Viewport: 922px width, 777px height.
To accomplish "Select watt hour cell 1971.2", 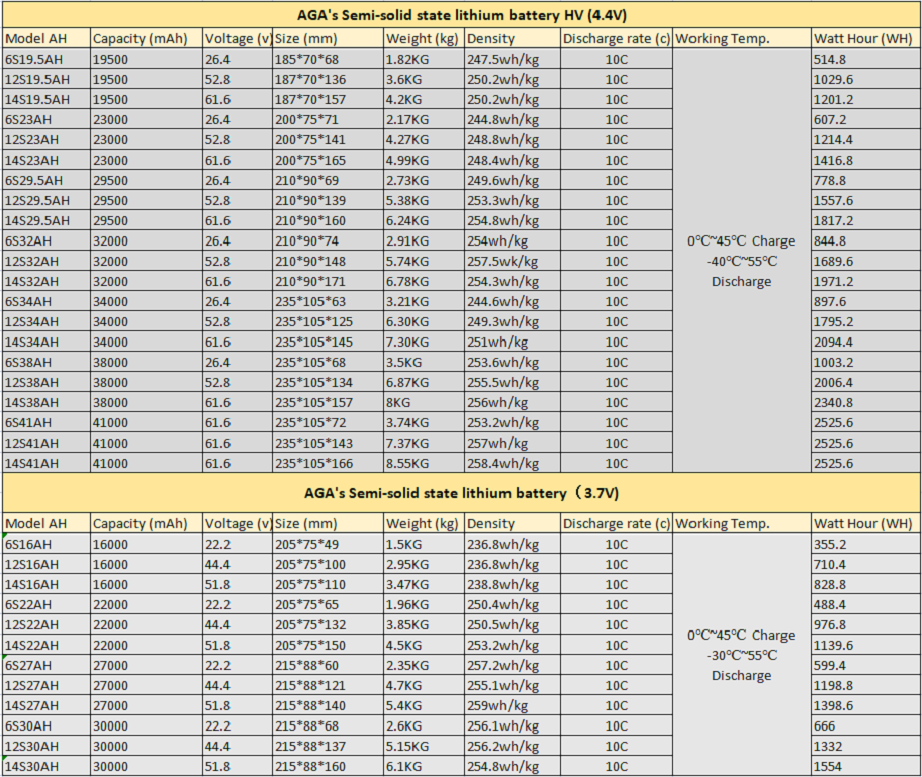I will click(x=866, y=281).
